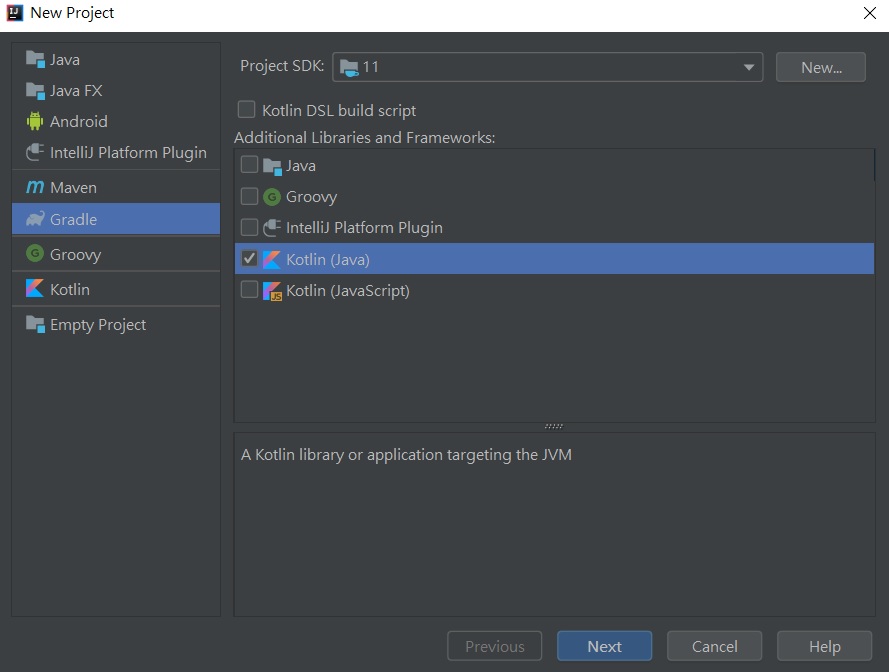Click the Android robot icon in sidebar
Viewport: 889px width, 672px height.
[35, 121]
